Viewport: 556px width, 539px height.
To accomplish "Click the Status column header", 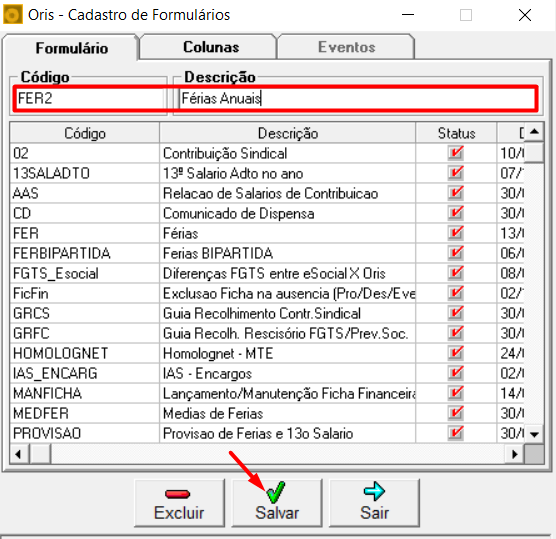I will click(456, 133).
